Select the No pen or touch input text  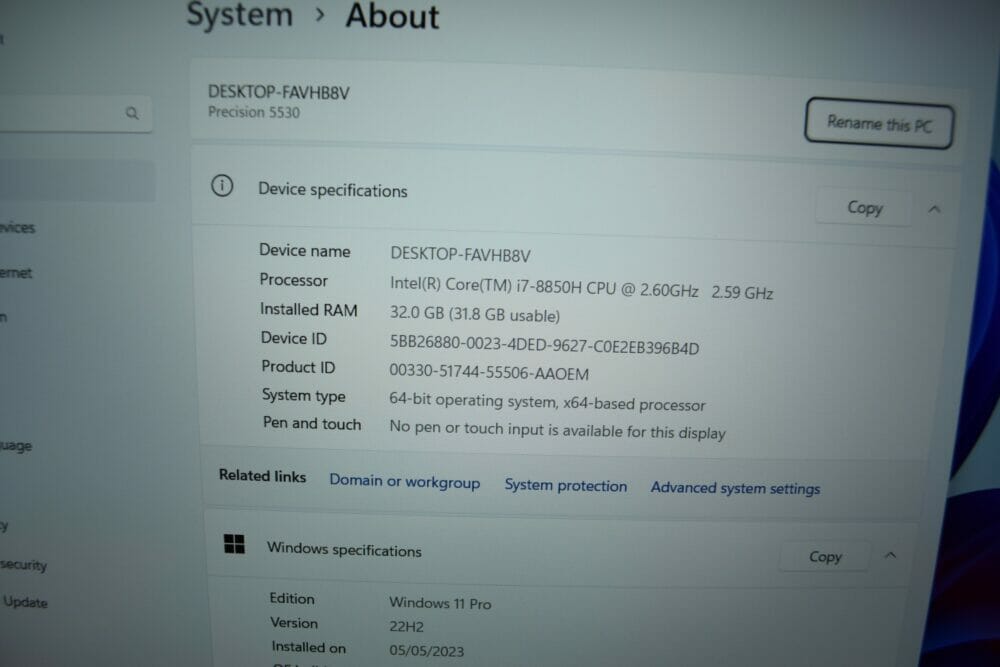coord(557,430)
